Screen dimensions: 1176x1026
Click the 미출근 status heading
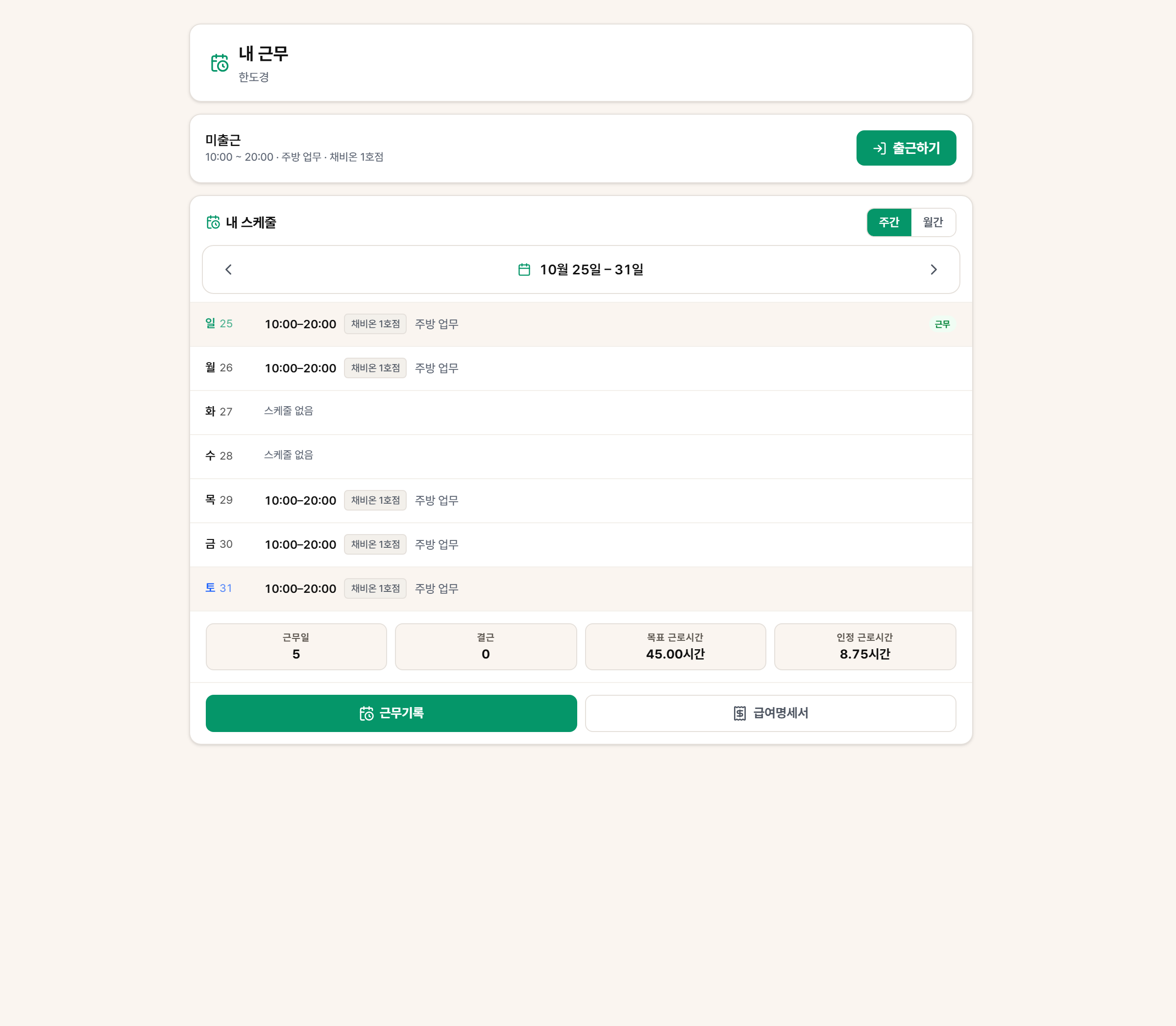tap(223, 140)
